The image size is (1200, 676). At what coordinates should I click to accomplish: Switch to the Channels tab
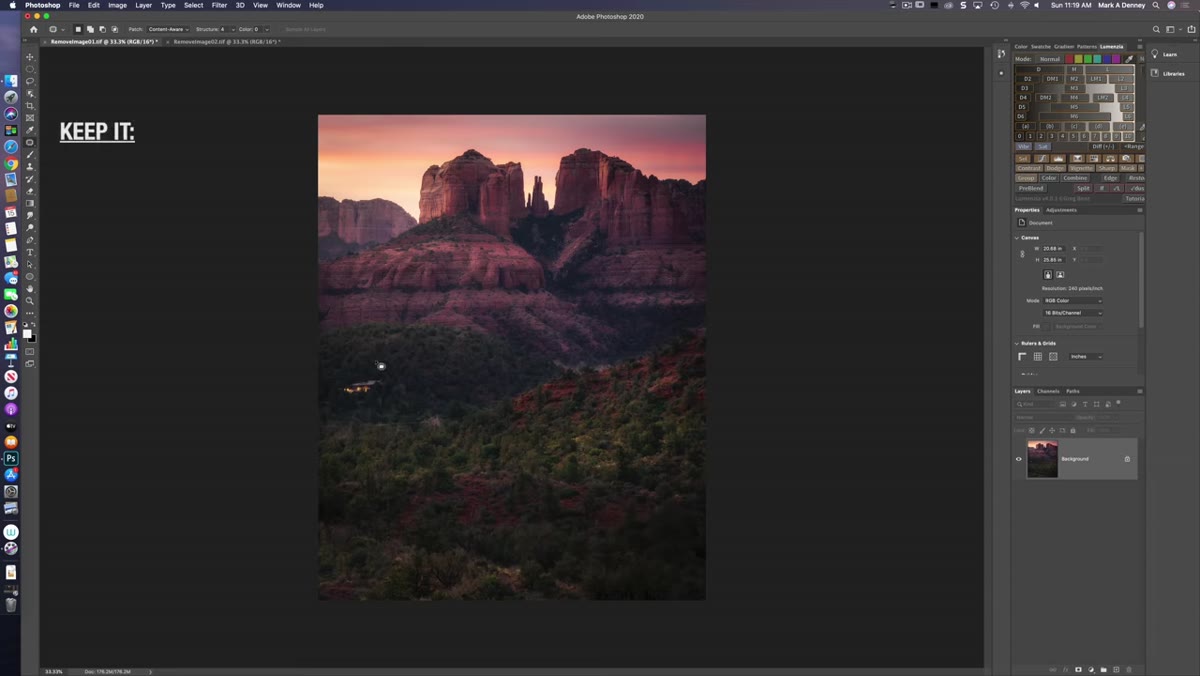click(x=1048, y=391)
